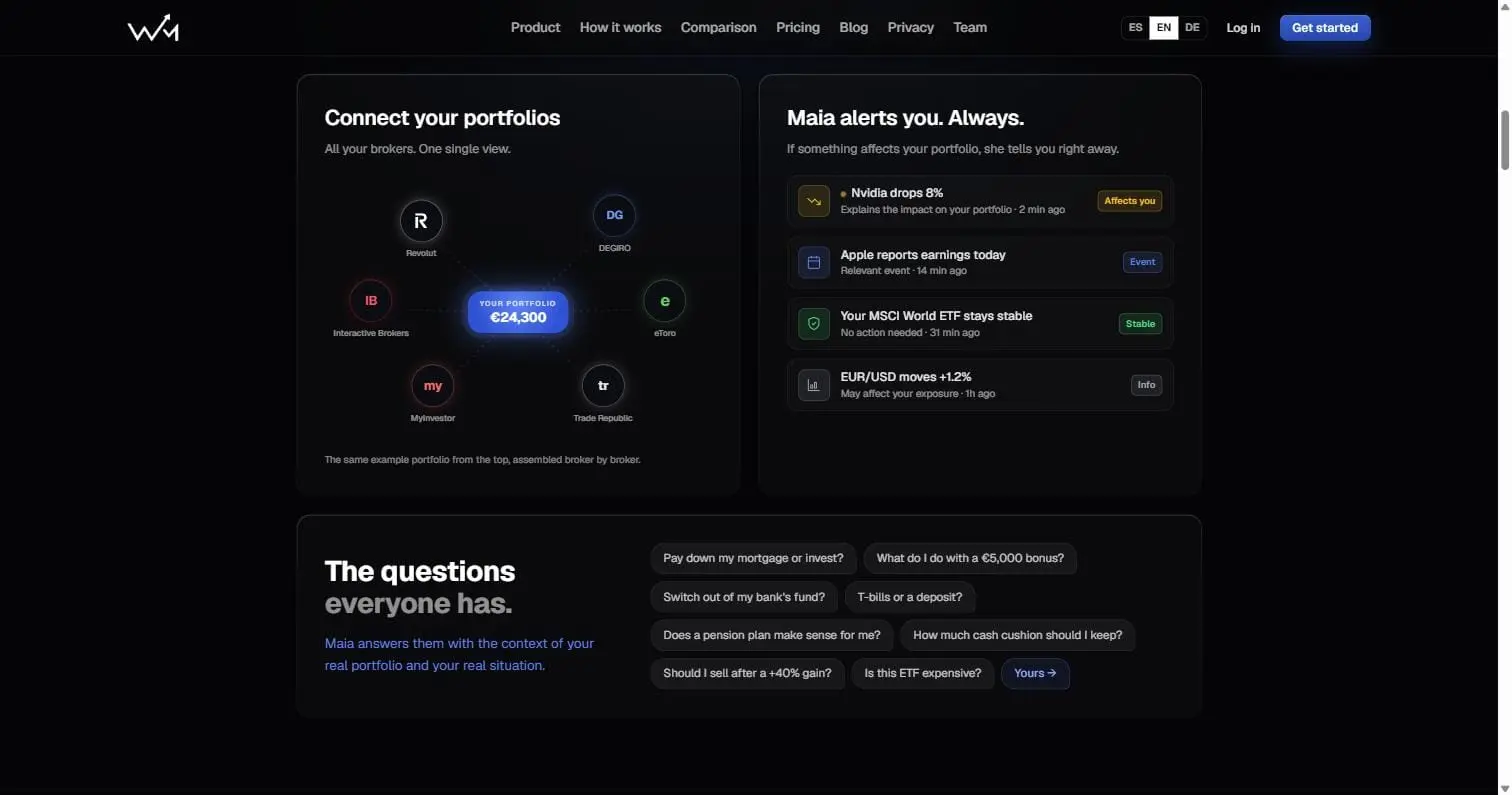1512x795 pixels.
Task: Click the Your Portfolio €24,300 badge
Action: [x=518, y=312]
